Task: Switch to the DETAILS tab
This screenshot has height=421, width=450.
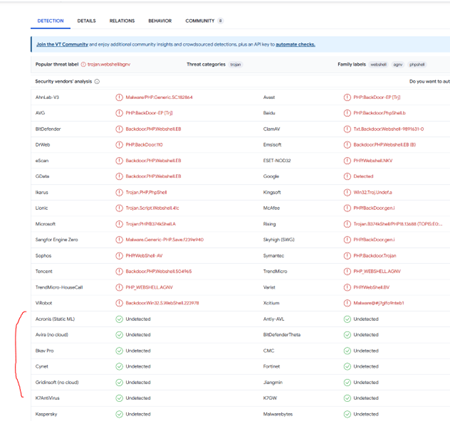Action: (x=86, y=21)
